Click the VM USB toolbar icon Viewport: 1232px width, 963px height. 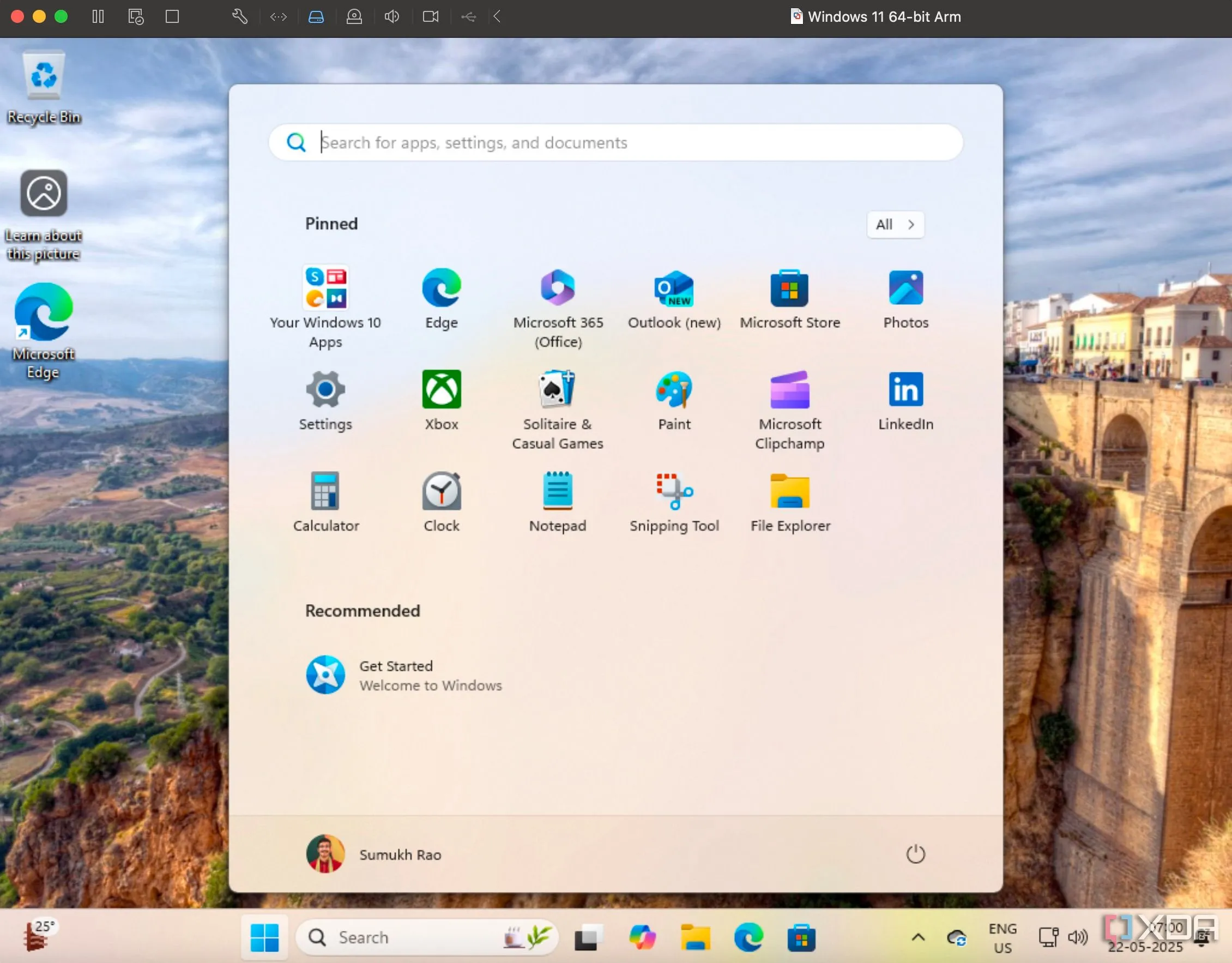(x=468, y=17)
